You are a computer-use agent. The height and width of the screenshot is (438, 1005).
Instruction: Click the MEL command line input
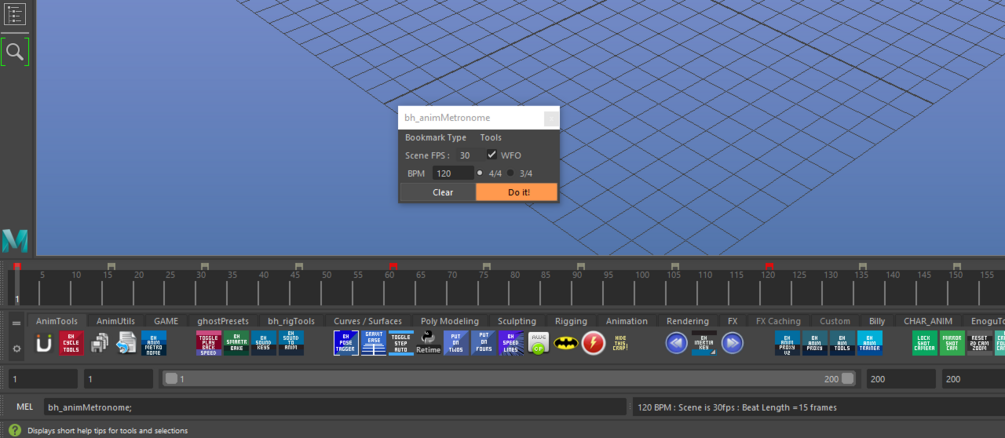335,407
